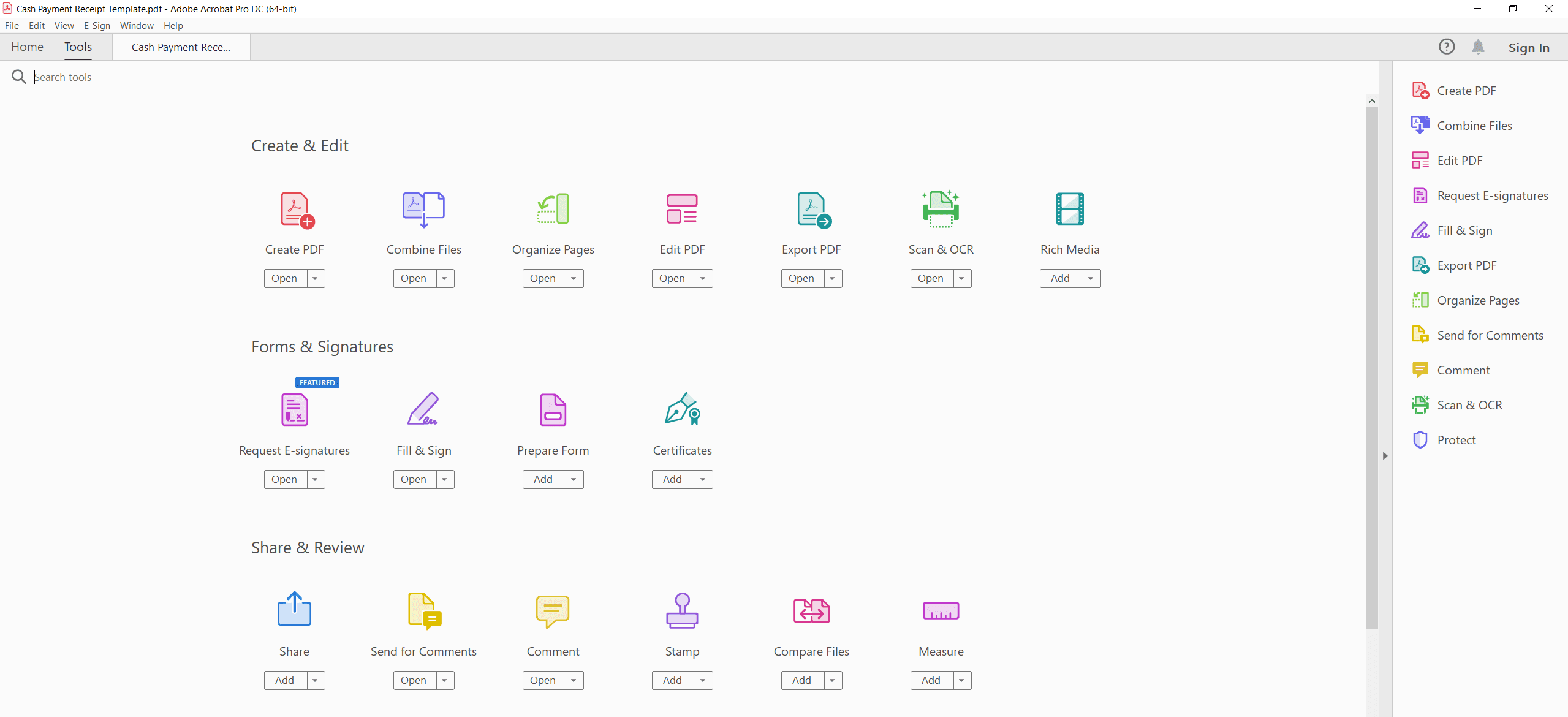Add the Rich Media tool
The height and width of the screenshot is (717, 1568).
pos(1060,278)
